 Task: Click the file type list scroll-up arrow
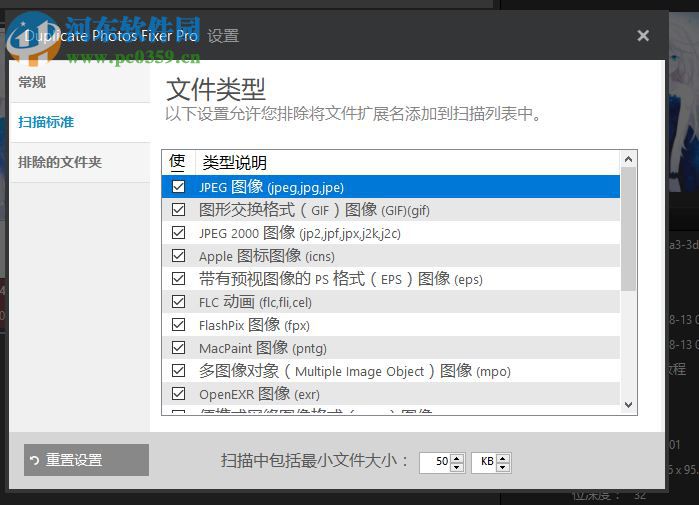pyautogui.click(x=629, y=159)
